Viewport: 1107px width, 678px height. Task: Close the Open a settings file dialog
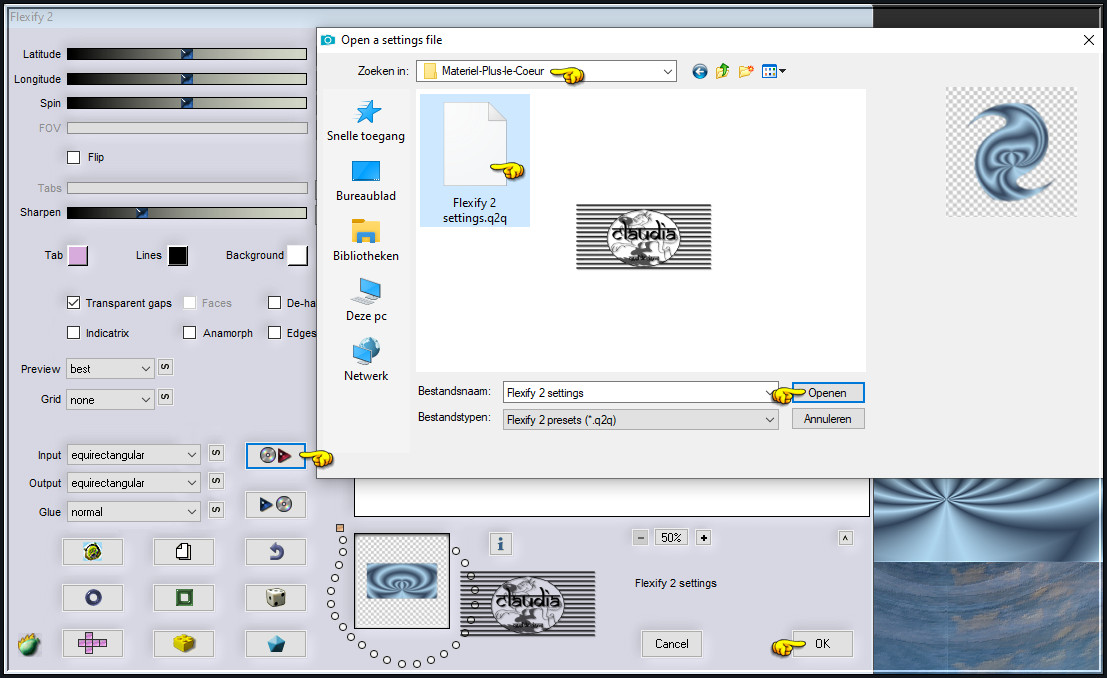click(1089, 40)
